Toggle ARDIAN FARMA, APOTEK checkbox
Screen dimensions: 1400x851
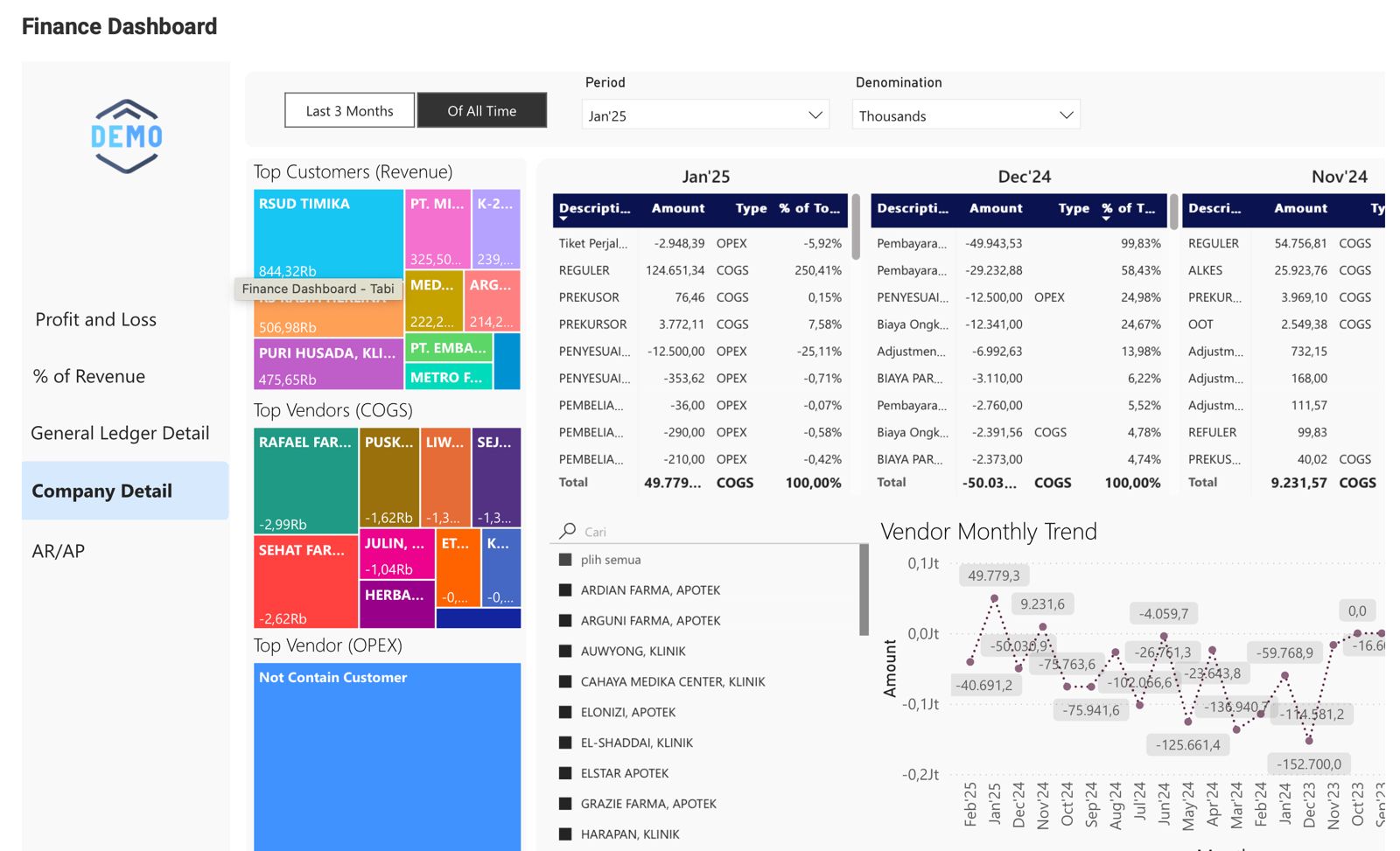[565, 590]
